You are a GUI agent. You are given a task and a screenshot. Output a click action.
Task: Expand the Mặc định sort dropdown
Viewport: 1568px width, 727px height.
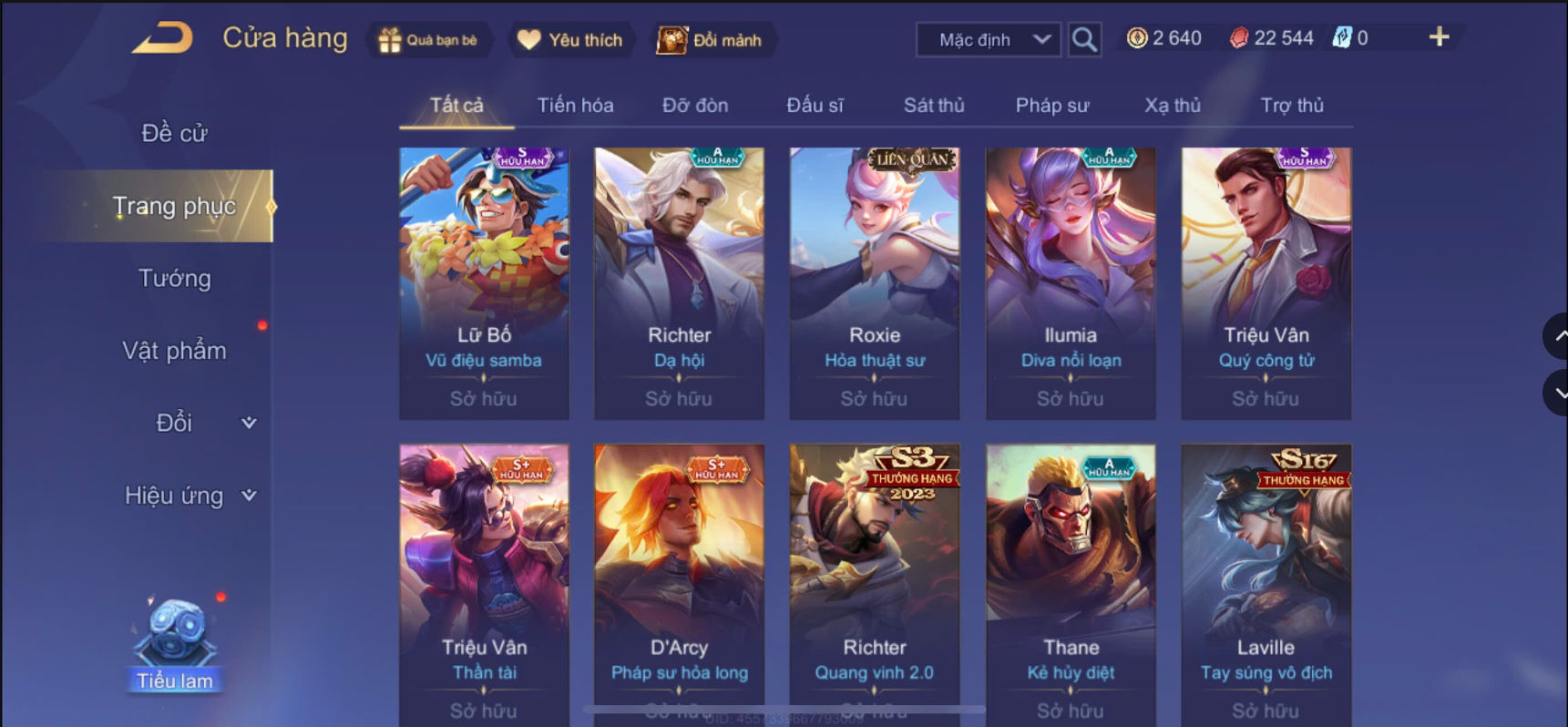click(x=989, y=39)
